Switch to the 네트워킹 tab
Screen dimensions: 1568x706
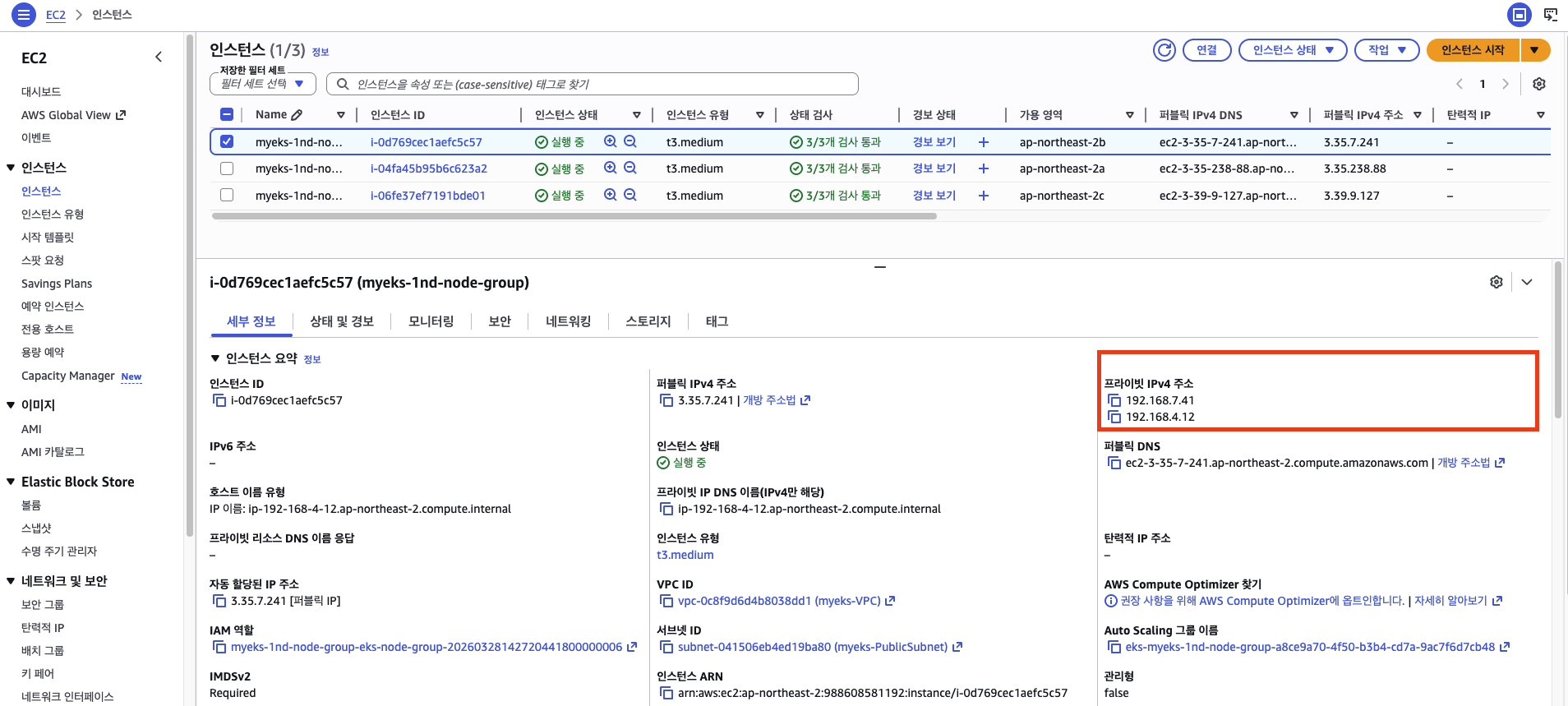tap(569, 321)
